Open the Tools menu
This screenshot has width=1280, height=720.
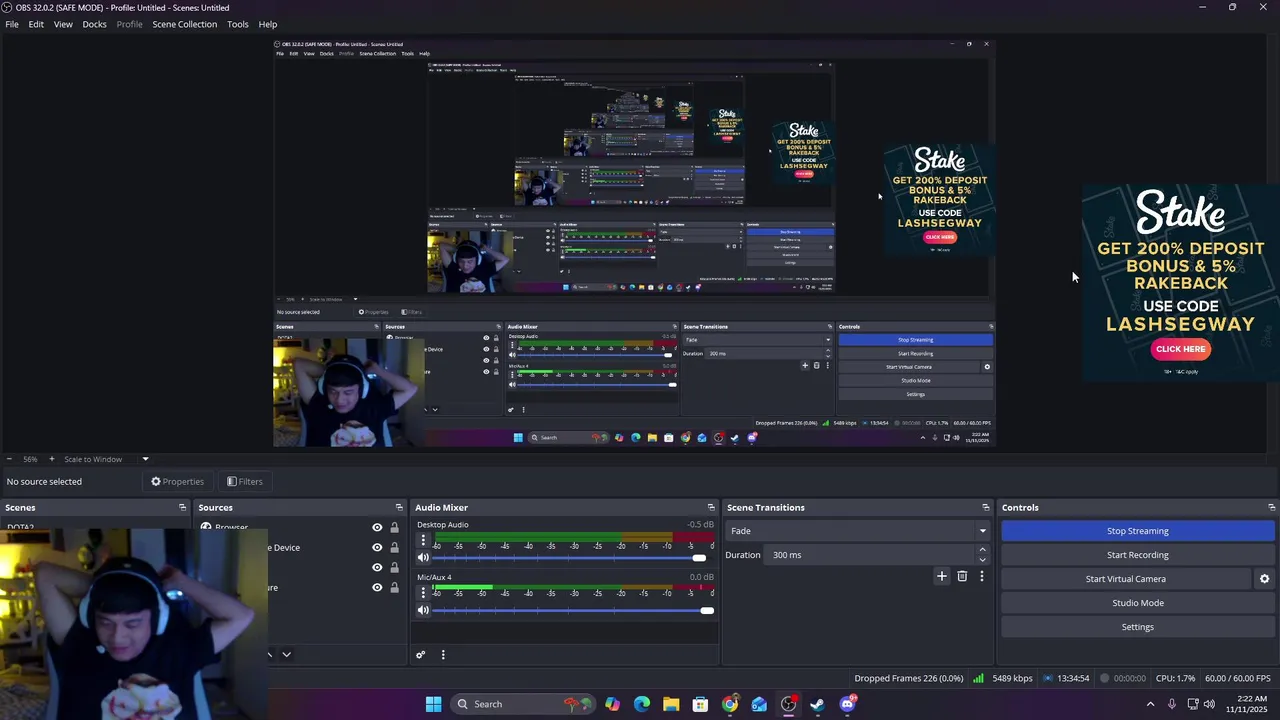click(238, 24)
